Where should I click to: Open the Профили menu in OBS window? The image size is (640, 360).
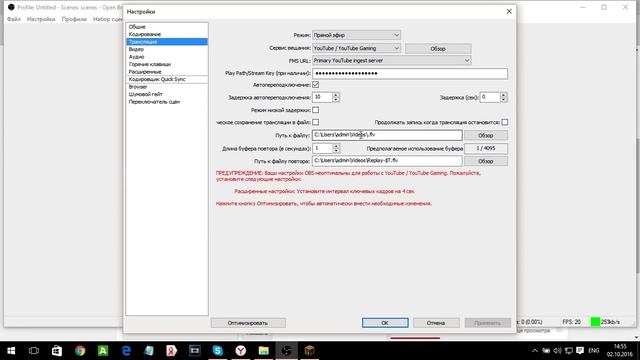74,19
